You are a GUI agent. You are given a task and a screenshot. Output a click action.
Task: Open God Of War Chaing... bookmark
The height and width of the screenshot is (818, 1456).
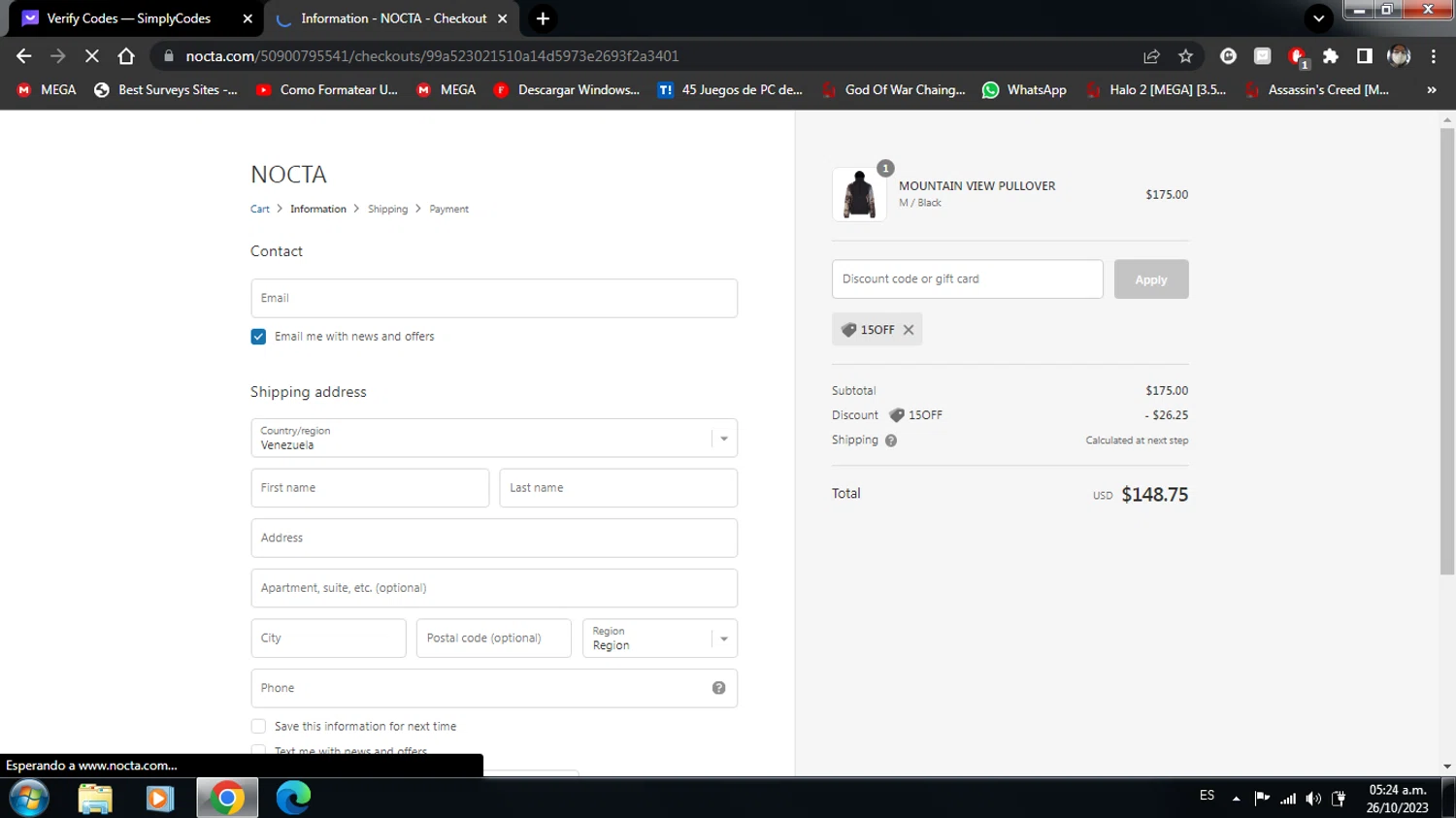coord(893,90)
